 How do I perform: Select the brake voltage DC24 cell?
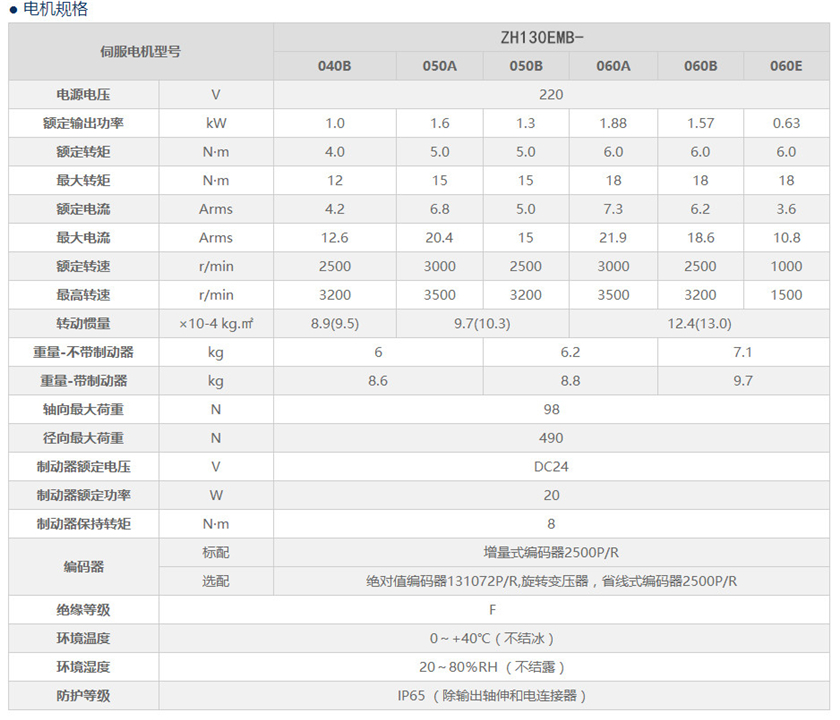click(551, 467)
